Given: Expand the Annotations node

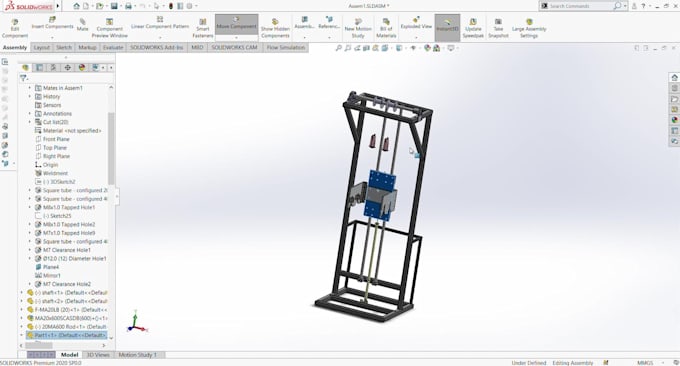Looking at the screenshot, I should pos(29,114).
